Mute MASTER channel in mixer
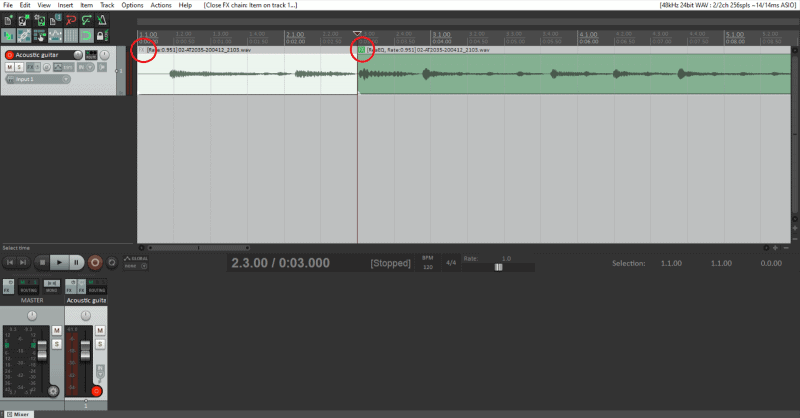 (x=57, y=331)
